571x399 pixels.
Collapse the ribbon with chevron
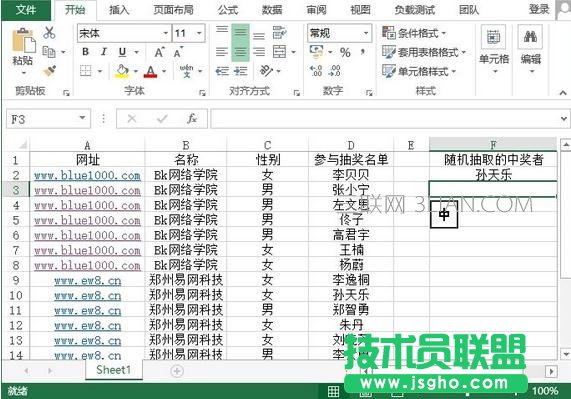[x=563, y=93]
